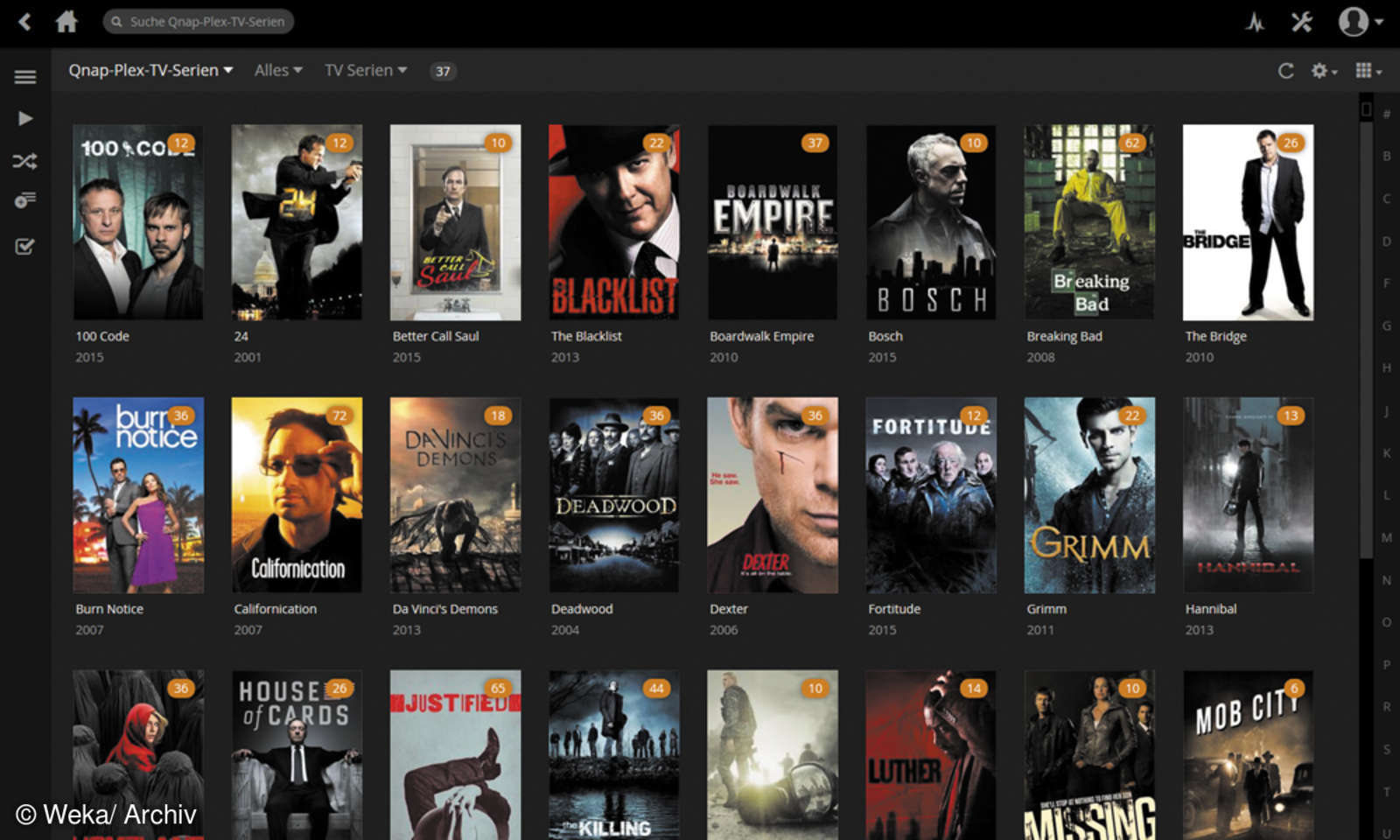
Task: Go to the Plex home icon
Action: point(66,22)
